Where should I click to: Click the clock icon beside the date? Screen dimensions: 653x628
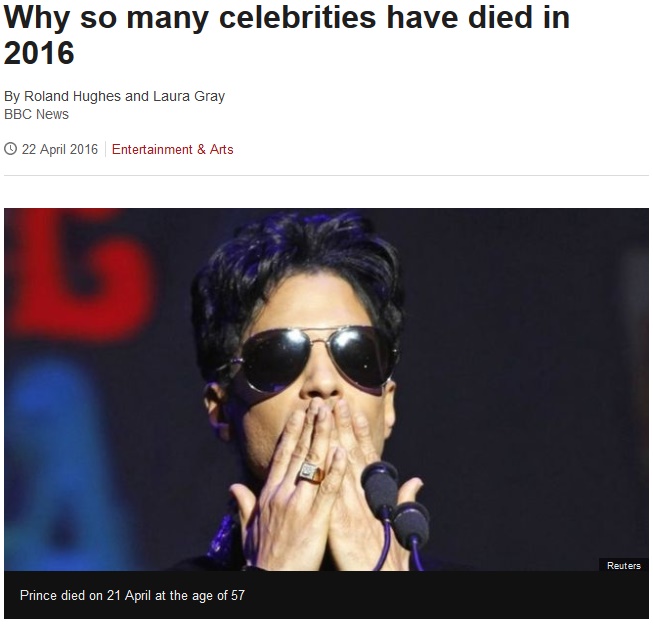(10, 149)
